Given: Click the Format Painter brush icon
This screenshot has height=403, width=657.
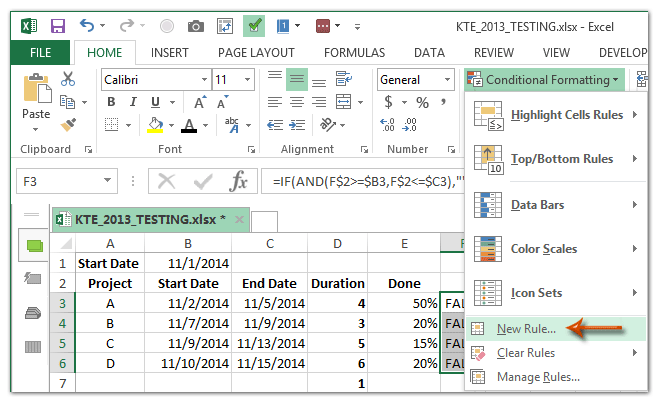Looking at the screenshot, I should (68, 125).
